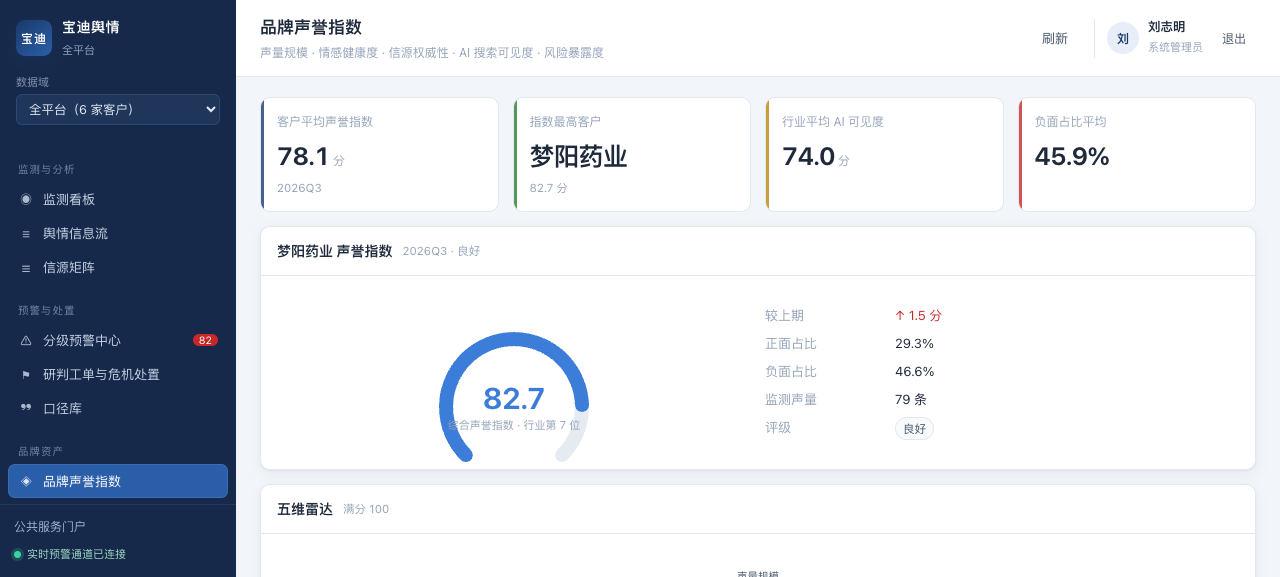The image size is (1280, 577).
Task: Go to 舆情信息流 page
Action: pyautogui.click(x=118, y=233)
